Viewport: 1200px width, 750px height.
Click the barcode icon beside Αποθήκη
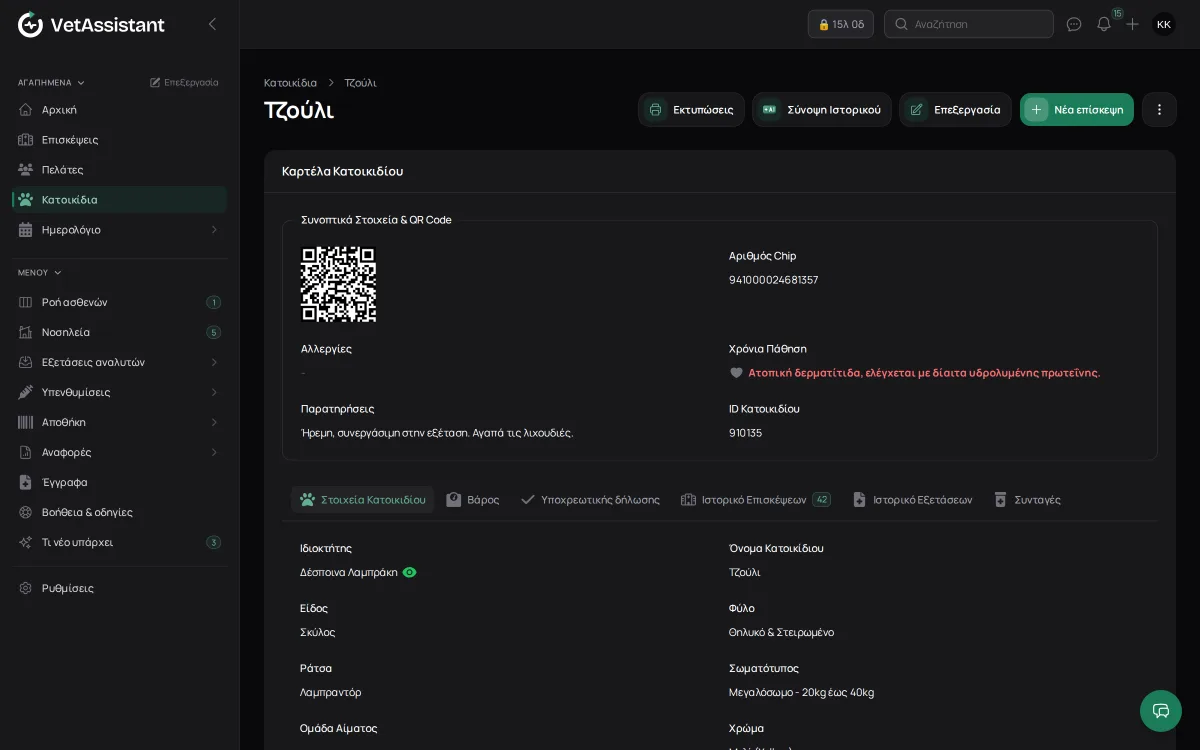tap(26, 422)
